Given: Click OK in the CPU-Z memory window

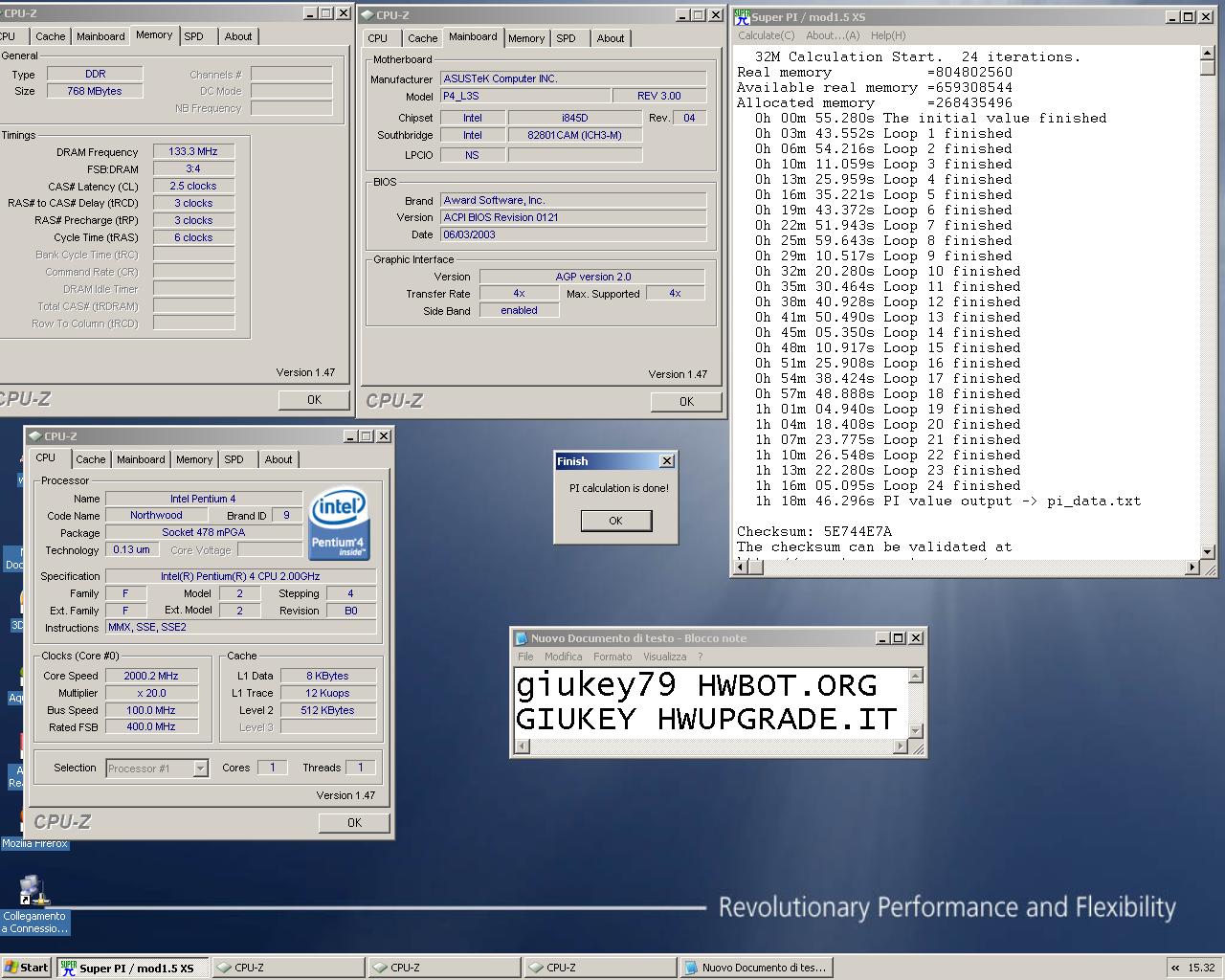Looking at the screenshot, I should pos(314,399).
